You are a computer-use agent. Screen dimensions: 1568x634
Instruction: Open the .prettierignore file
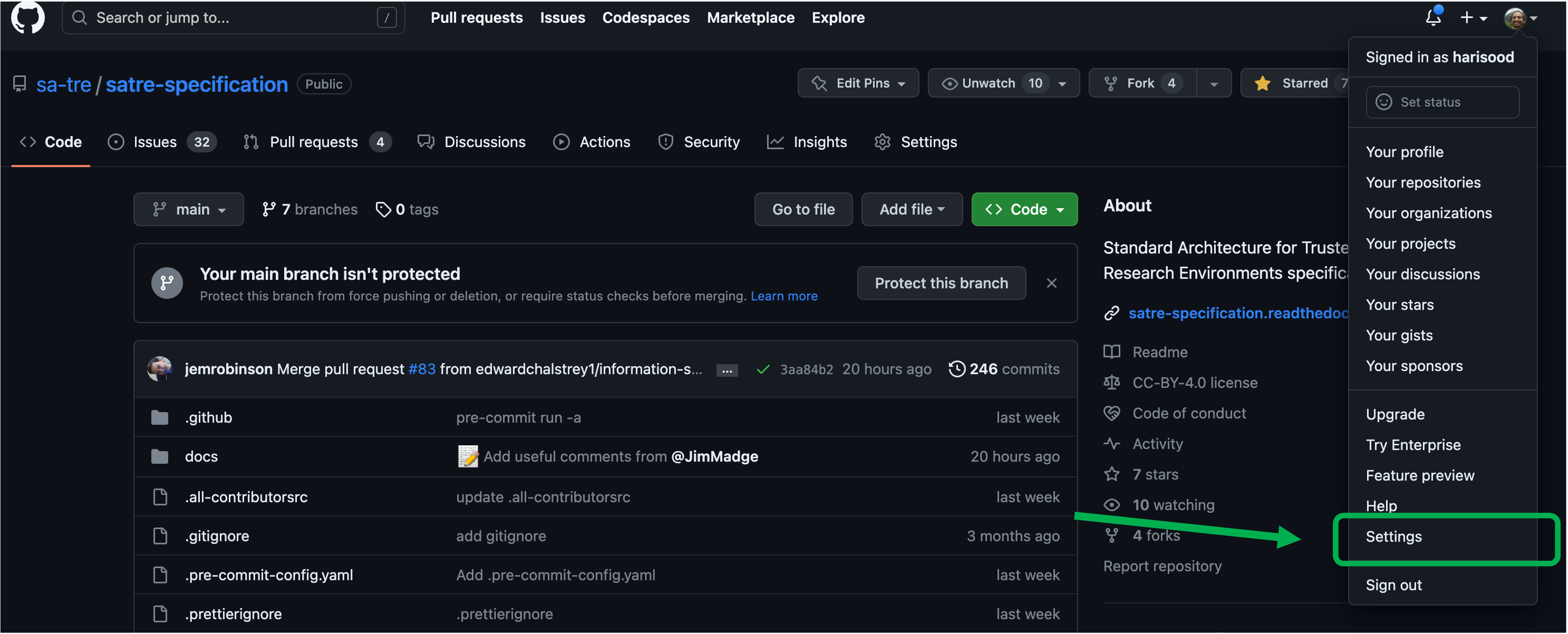[234, 614]
